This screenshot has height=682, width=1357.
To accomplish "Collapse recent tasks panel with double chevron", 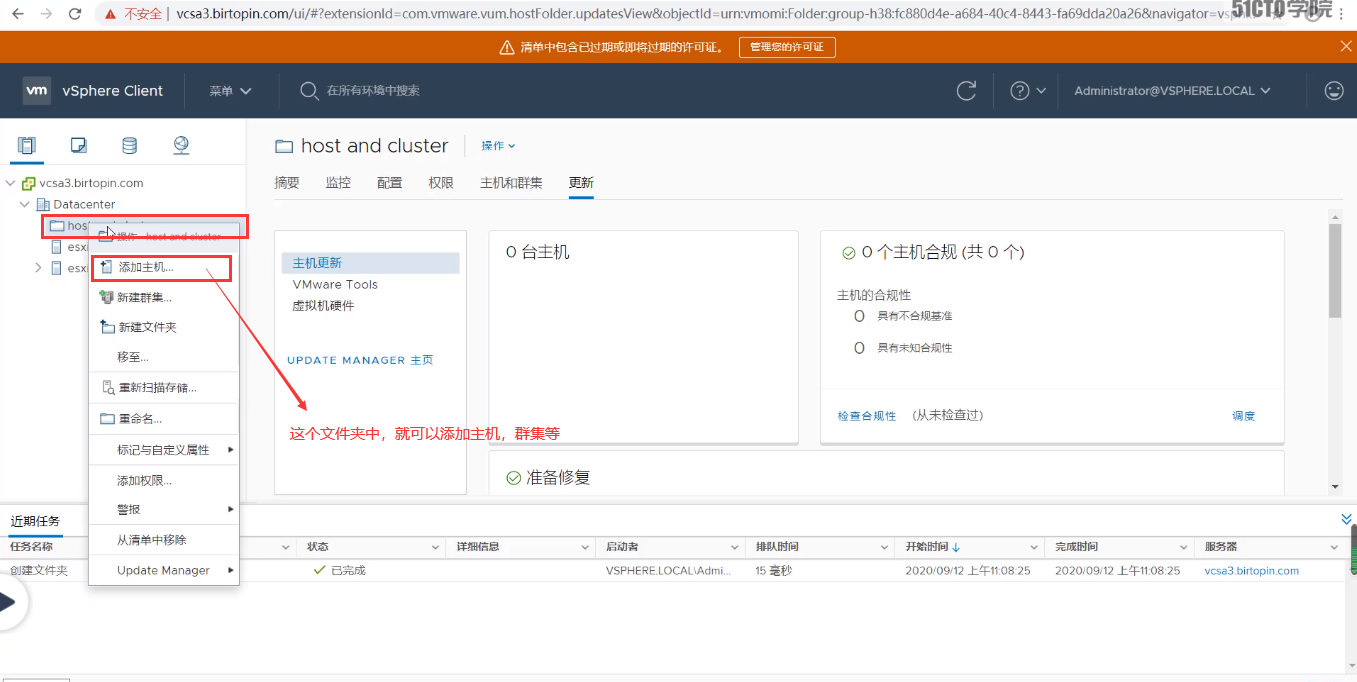I will (1346, 519).
